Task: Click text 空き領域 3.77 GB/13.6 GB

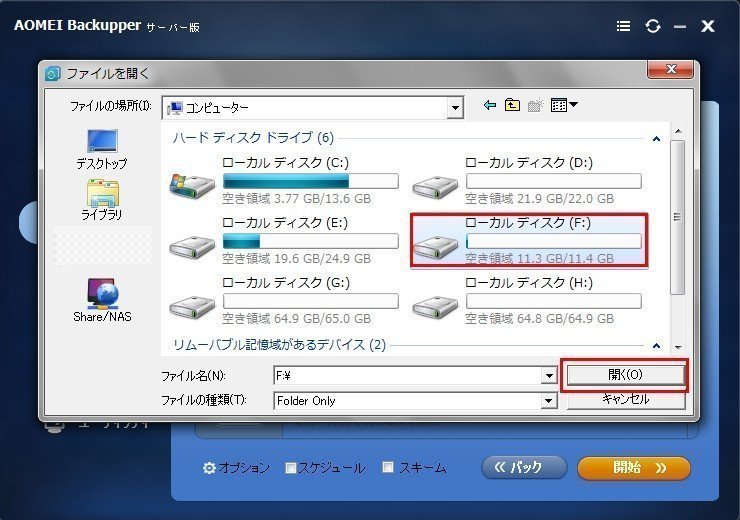Action: (x=296, y=199)
